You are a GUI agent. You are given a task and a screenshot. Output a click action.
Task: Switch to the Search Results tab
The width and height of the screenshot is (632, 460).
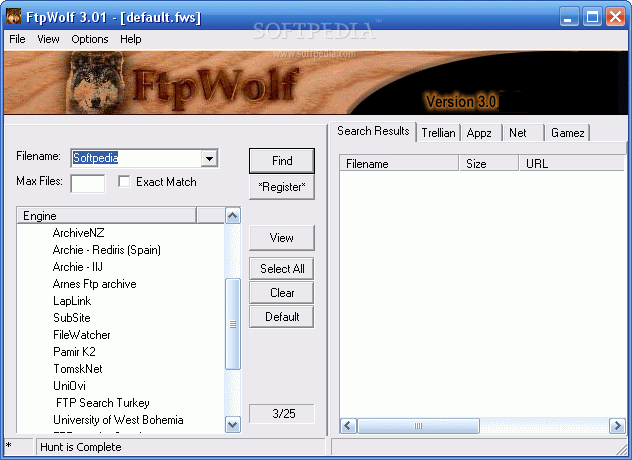373,131
